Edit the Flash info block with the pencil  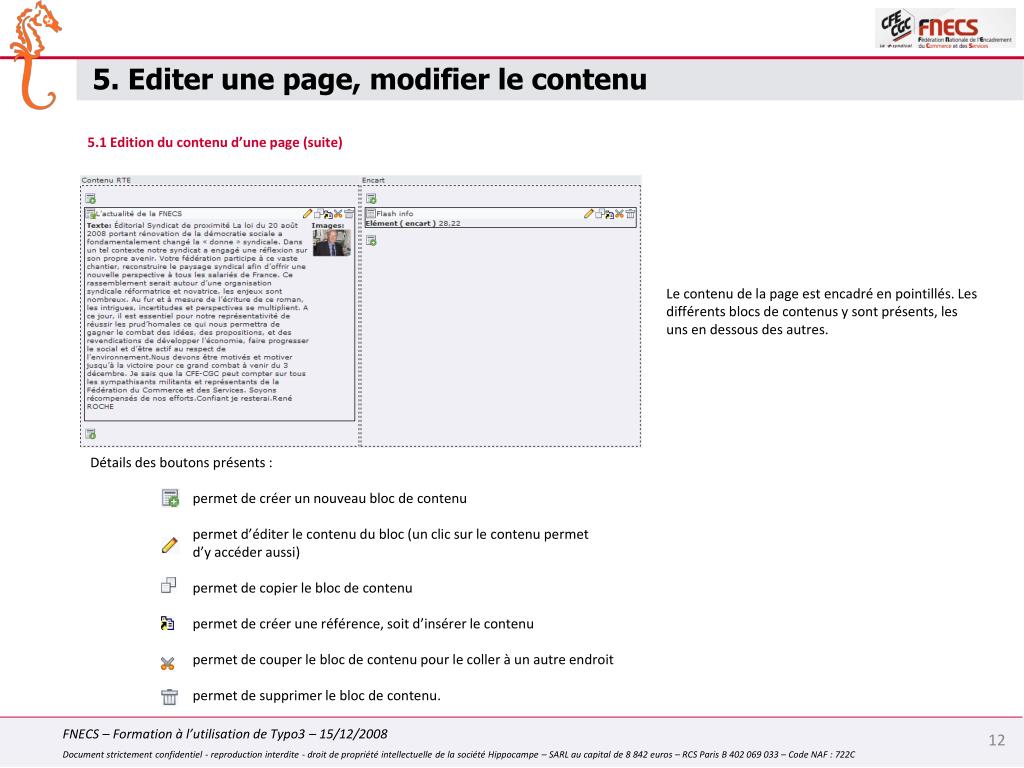tap(588, 214)
